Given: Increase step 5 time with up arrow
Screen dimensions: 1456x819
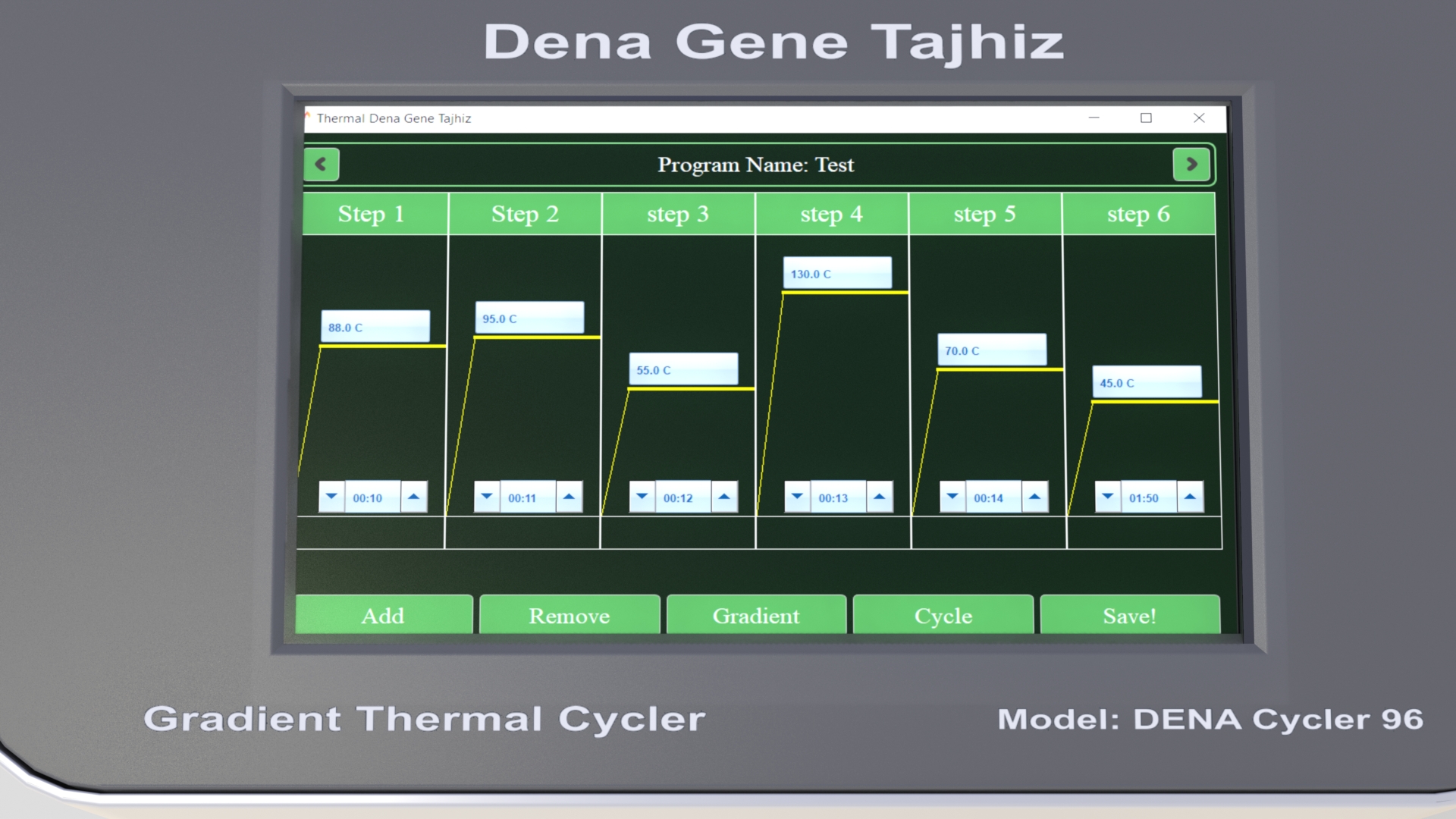Looking at the screenshot, I should click(x=1034, y=497).
